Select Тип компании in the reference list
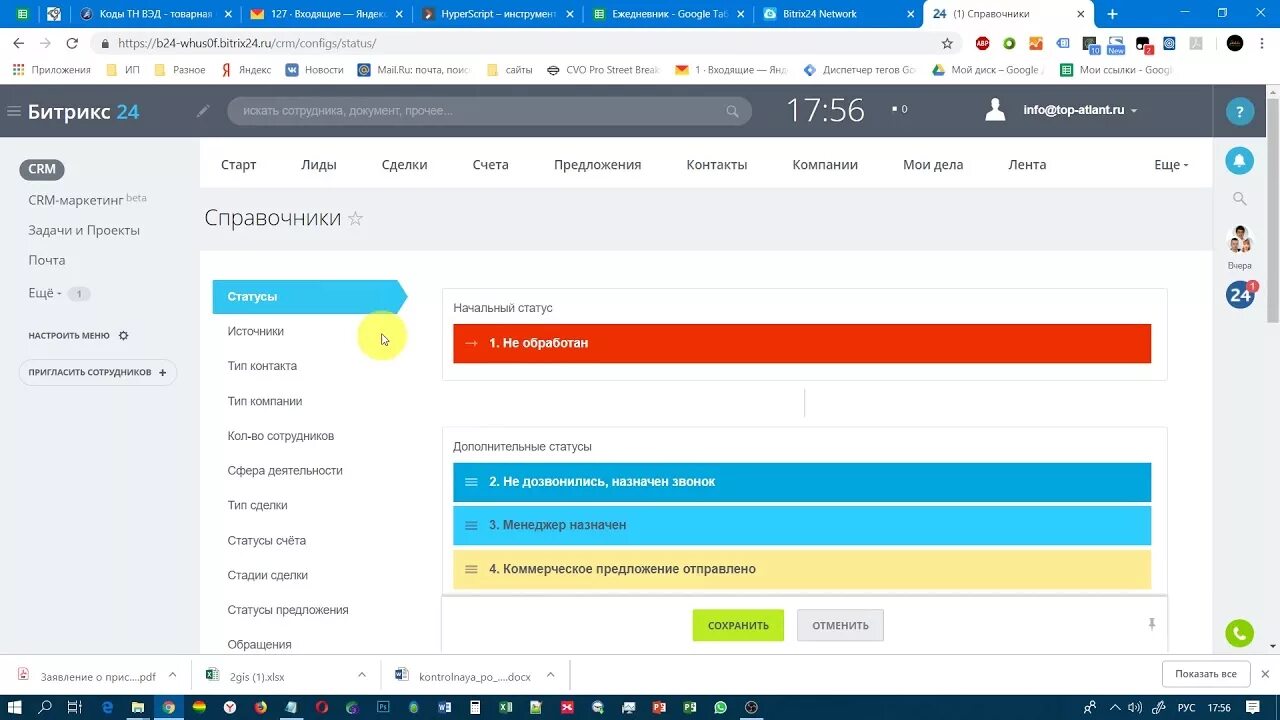 pos(264,401)
